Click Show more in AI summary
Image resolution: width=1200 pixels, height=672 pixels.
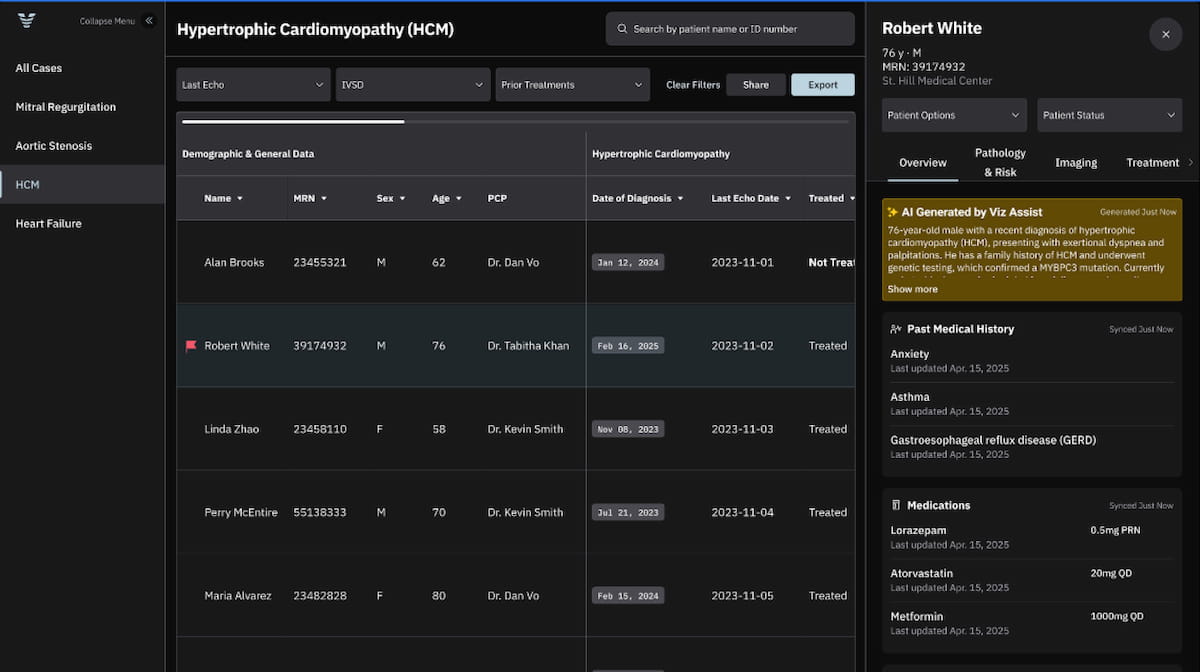[x=912, y=289]
